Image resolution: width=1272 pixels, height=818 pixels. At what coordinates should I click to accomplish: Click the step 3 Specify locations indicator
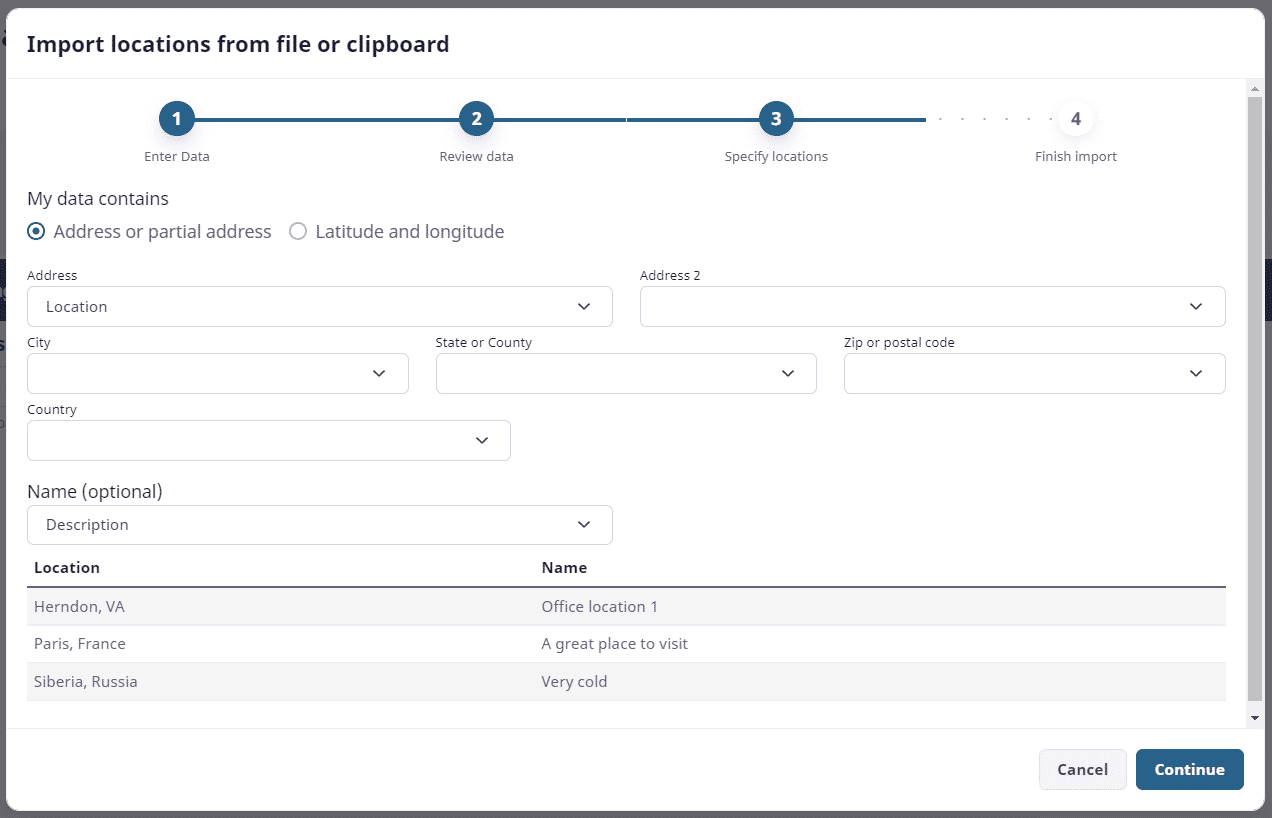click(x=776, y=117)
